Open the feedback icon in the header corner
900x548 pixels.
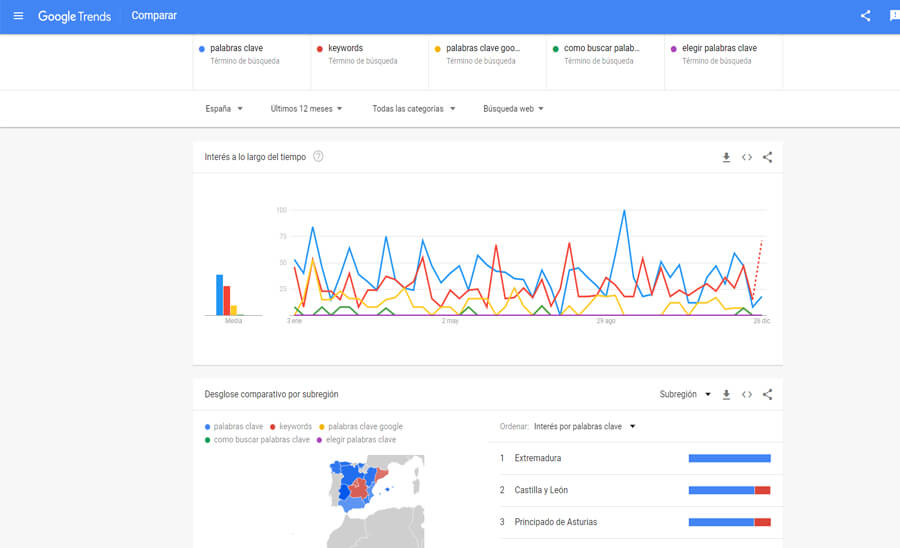[894, 15]
